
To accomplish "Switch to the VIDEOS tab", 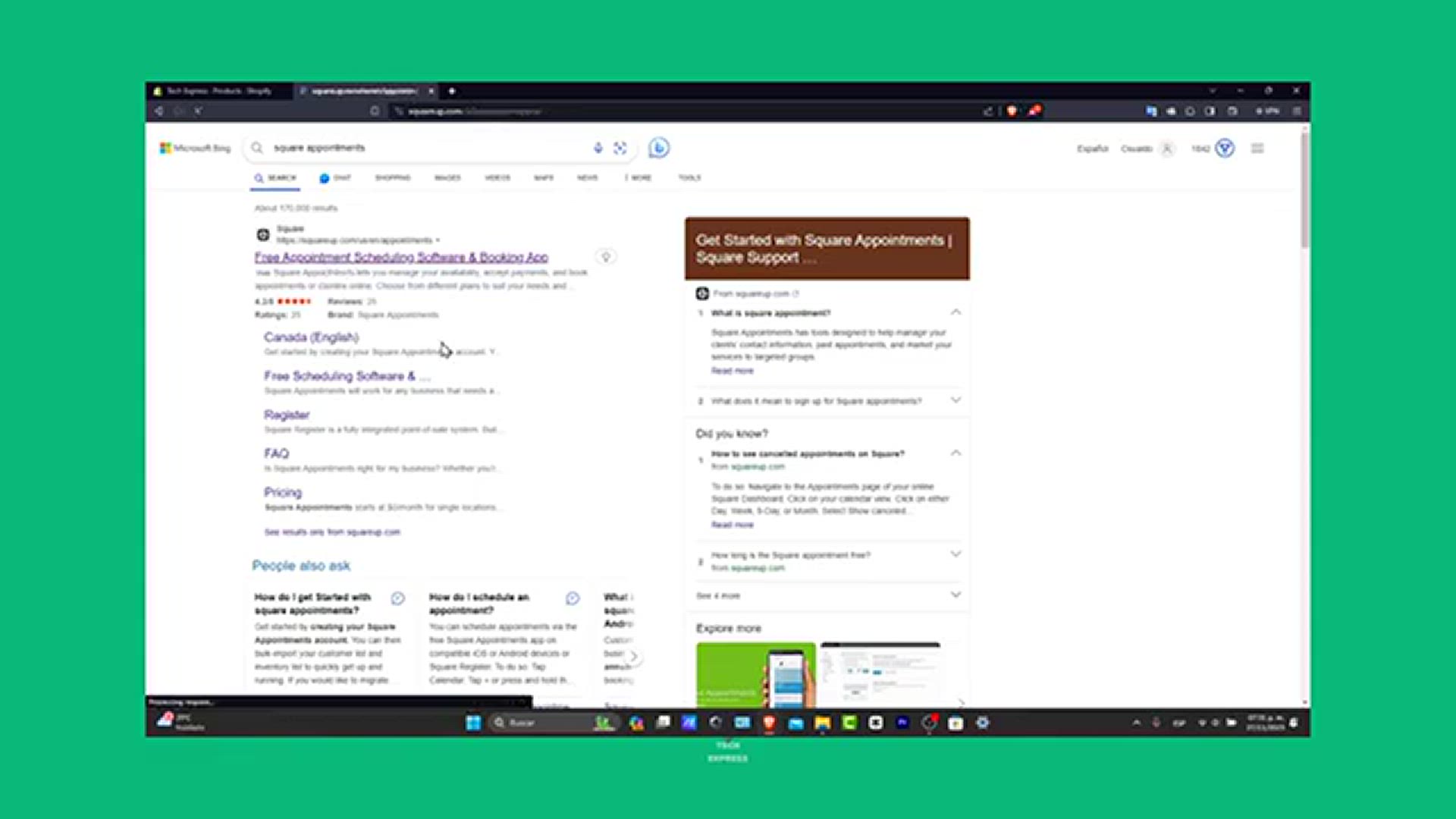I will [497, 177].
